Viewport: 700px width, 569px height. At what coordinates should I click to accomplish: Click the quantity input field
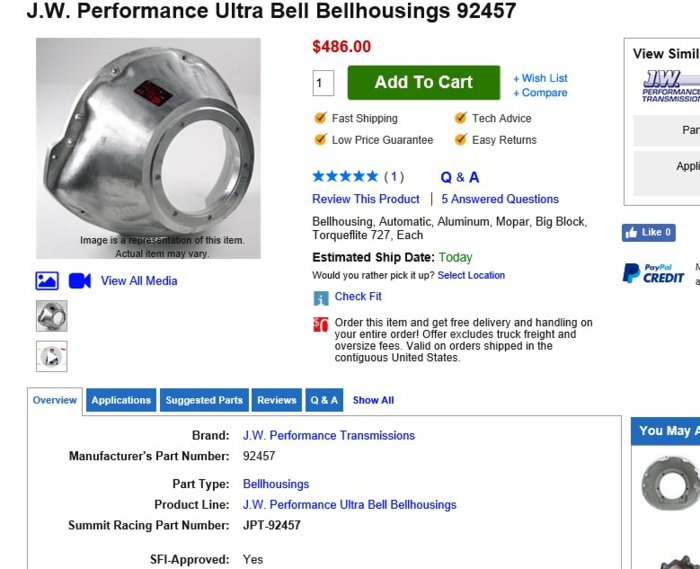coord(323,83)
